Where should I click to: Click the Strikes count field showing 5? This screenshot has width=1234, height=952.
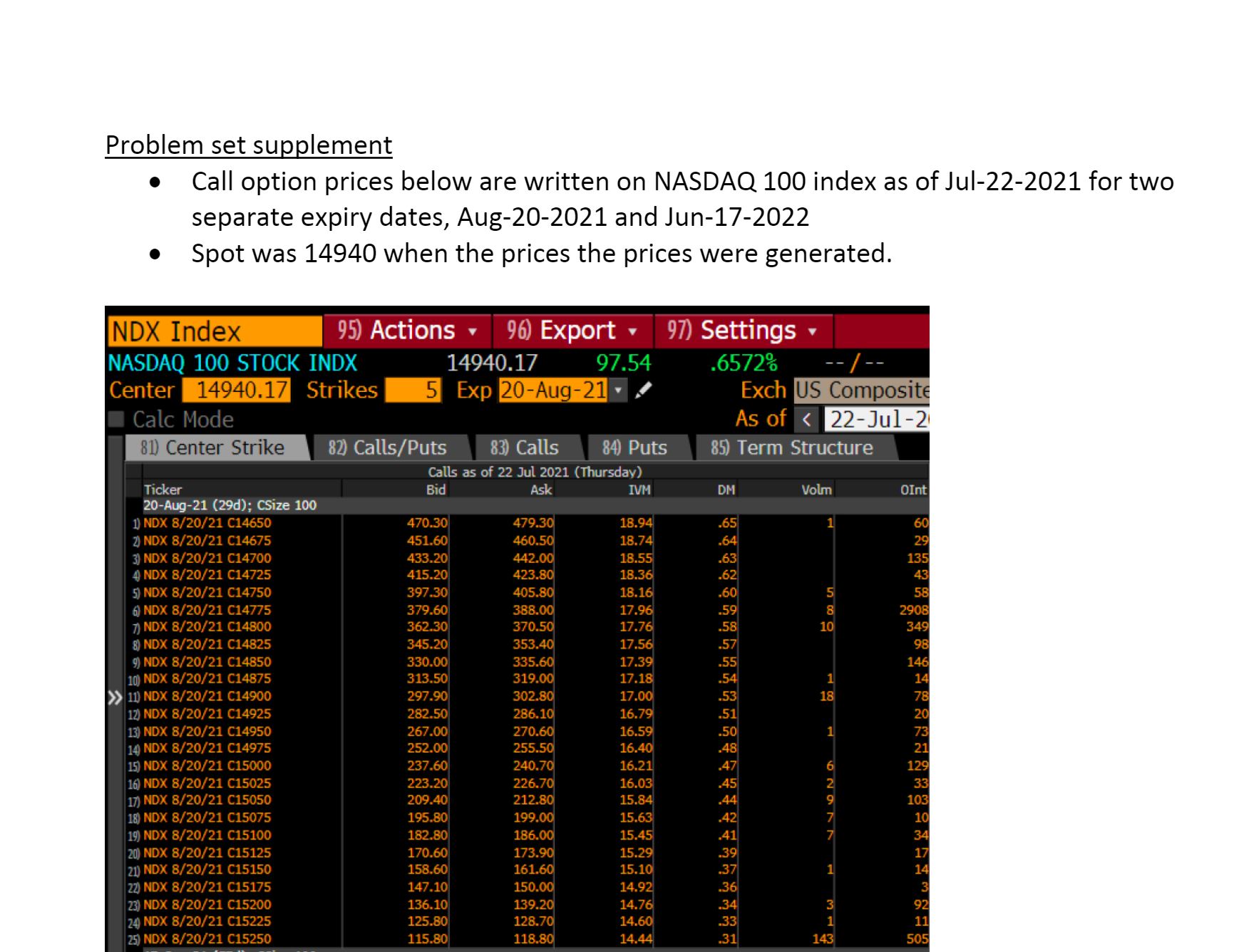413,390
